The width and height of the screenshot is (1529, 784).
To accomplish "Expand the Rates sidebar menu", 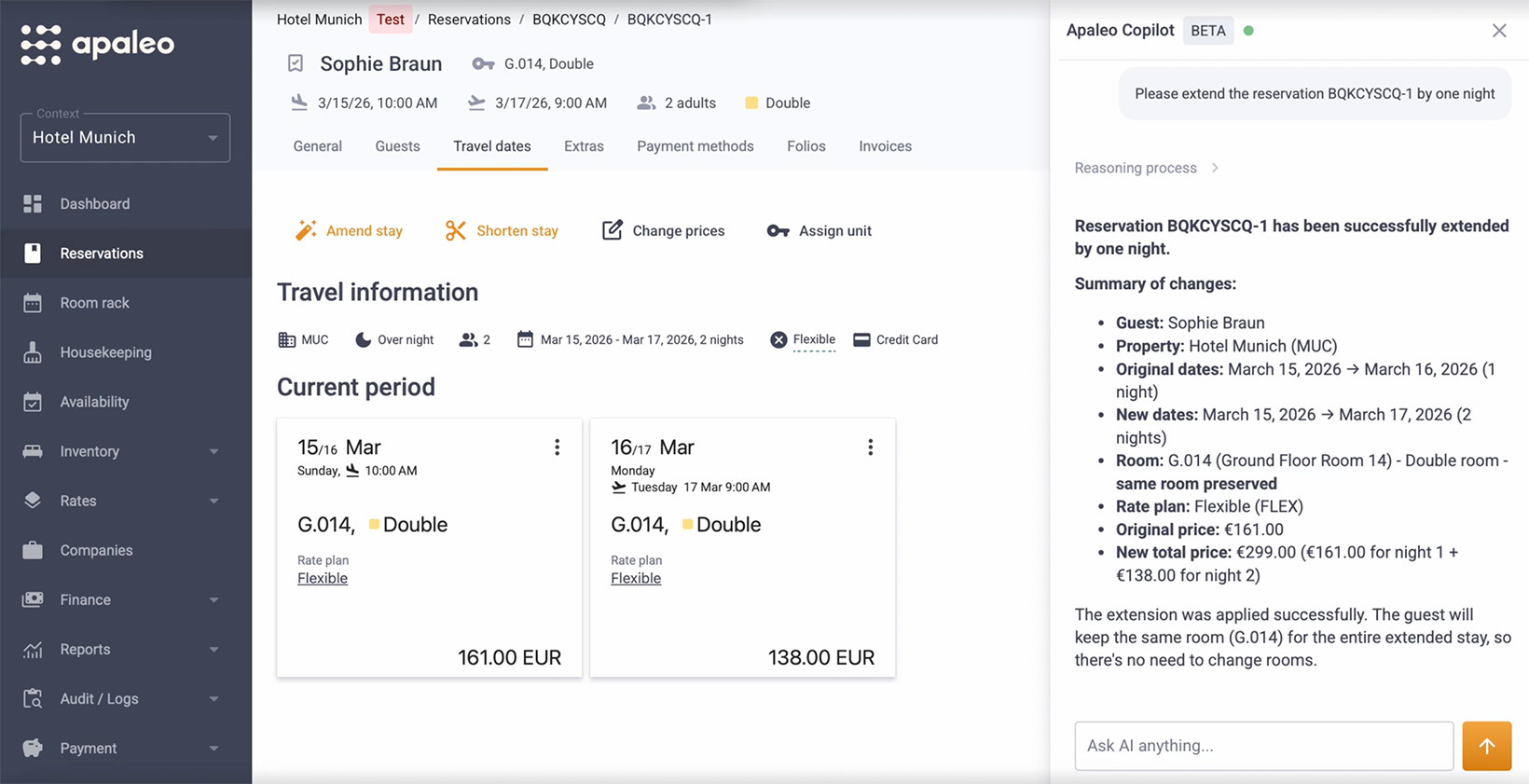I will point(214,501).
